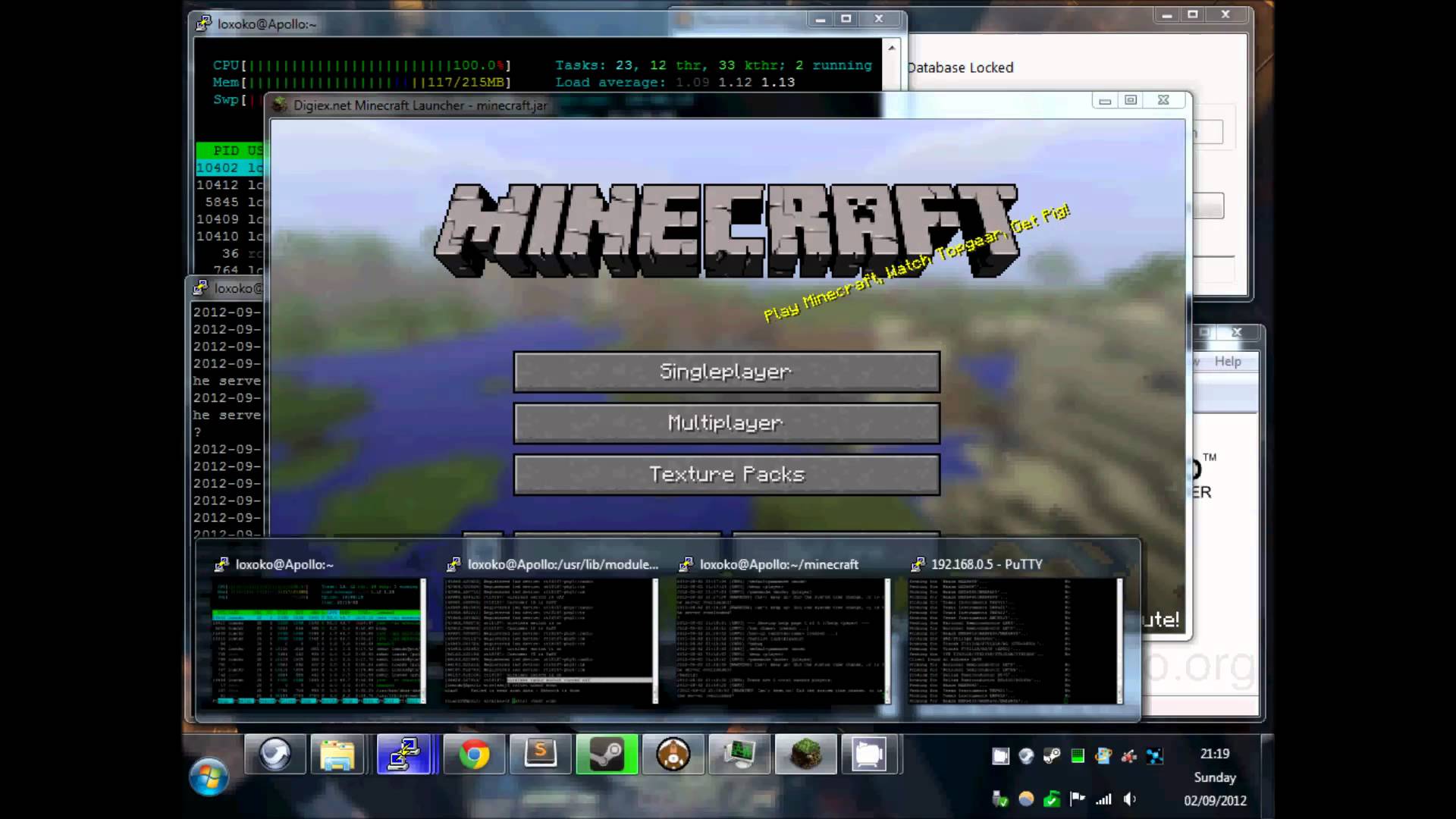Select the loxoko@Apollo:~ htop preview thumbnail
Viewport: 1456px width, 819px height.
point(318,641)
